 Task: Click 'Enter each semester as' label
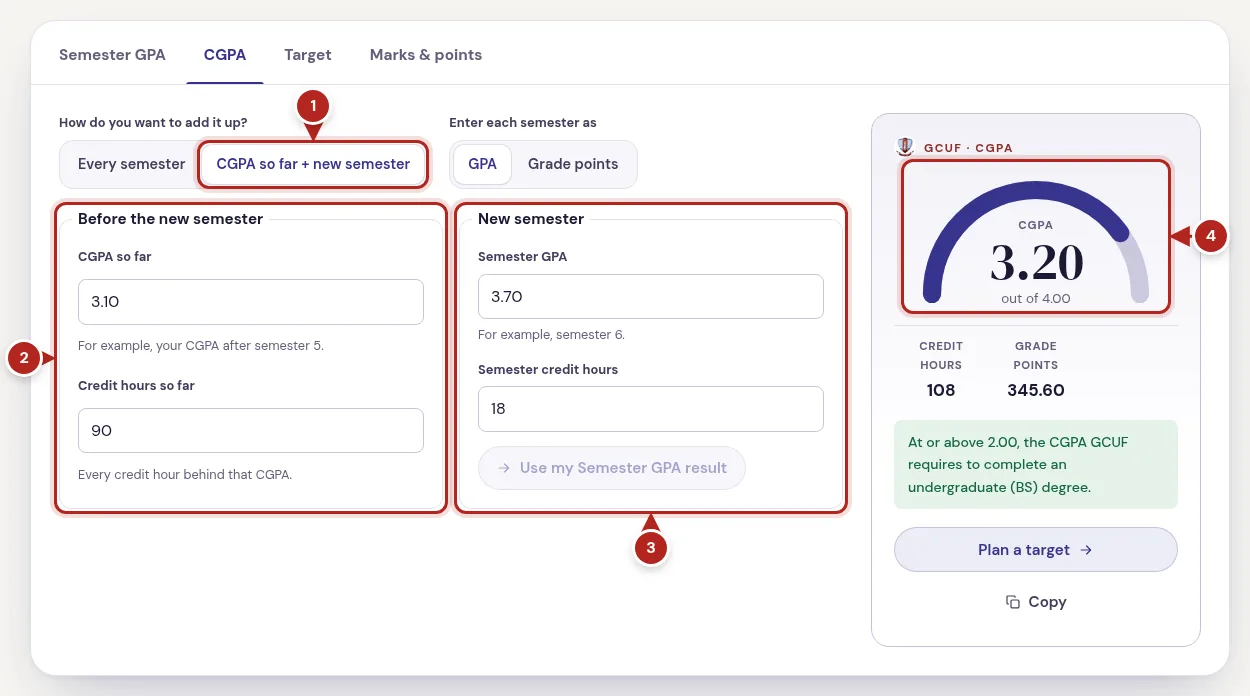pos(523,123)
